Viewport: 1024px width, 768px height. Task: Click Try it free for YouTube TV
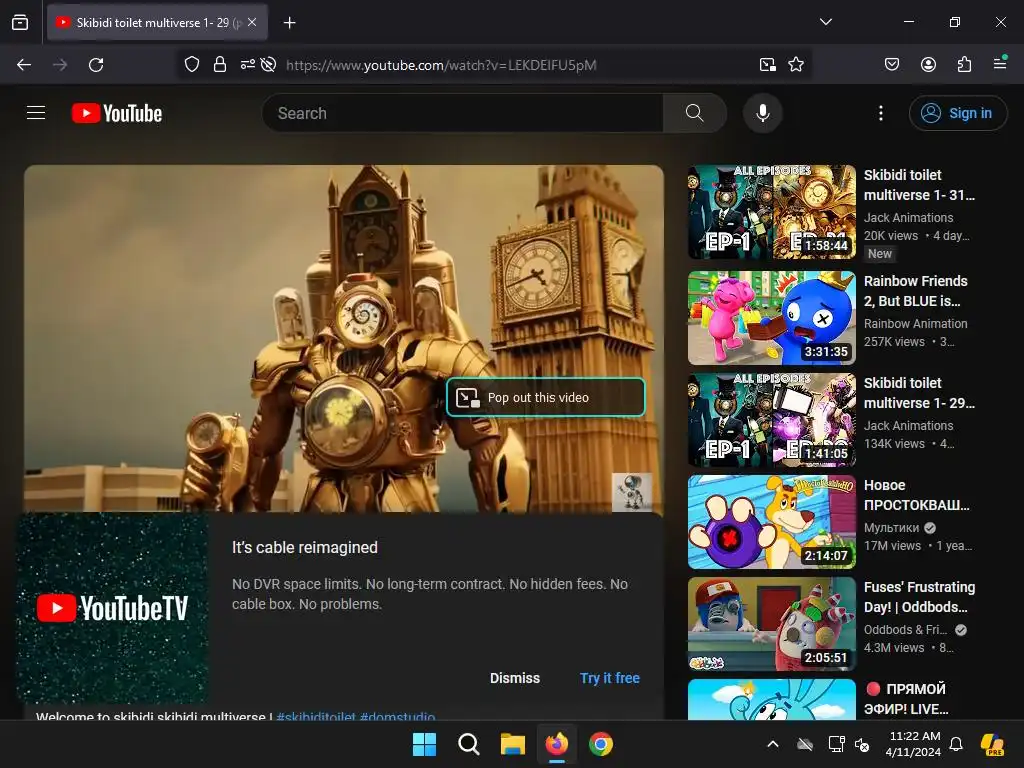coord(609,678)
